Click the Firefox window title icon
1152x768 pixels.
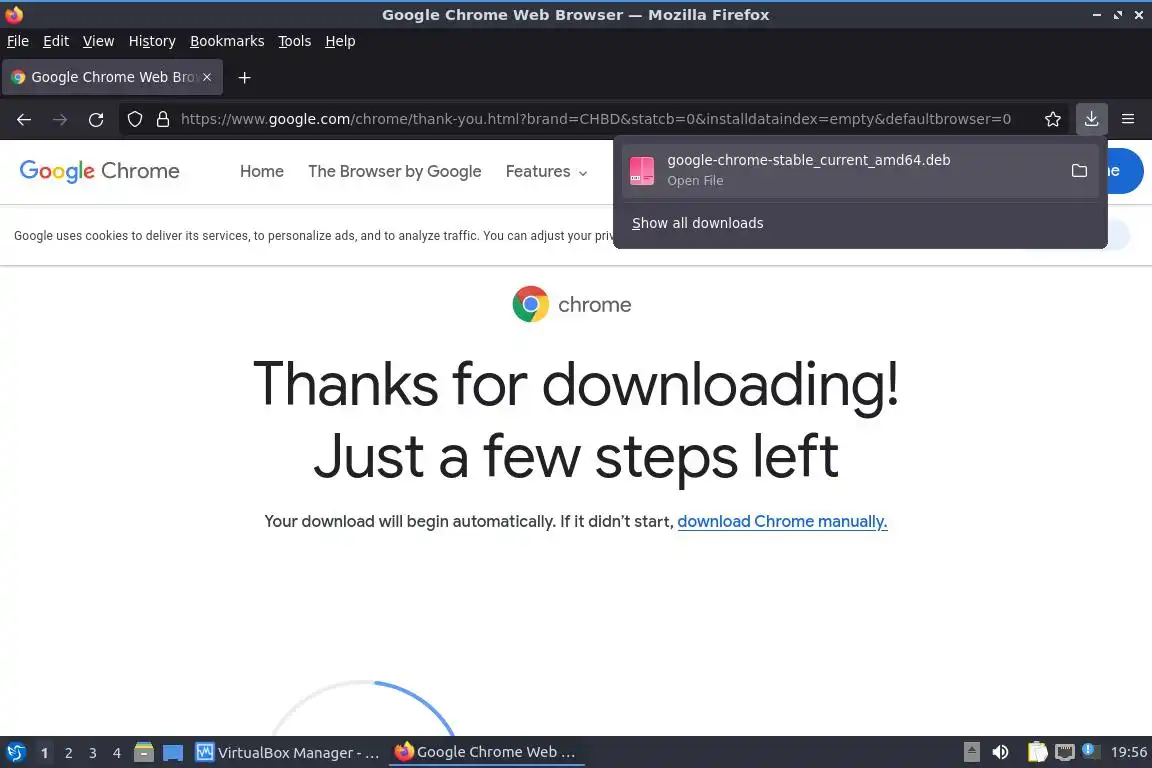(x=14, y=14)
